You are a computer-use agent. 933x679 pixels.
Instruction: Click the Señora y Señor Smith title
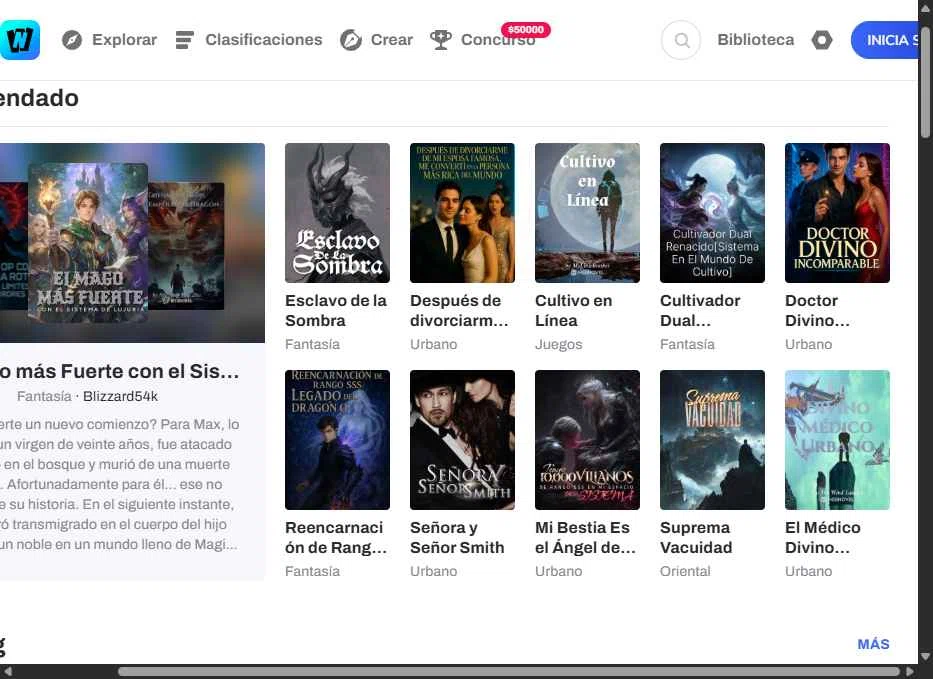point(457,537)
